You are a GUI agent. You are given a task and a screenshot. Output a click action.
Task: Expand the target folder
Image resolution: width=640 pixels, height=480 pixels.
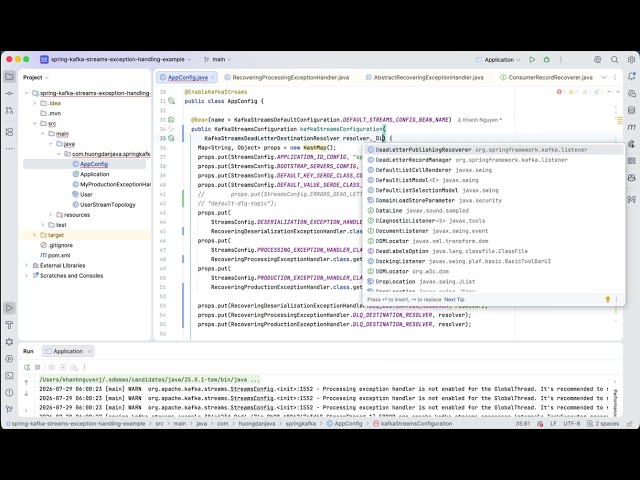click(35, 235)
